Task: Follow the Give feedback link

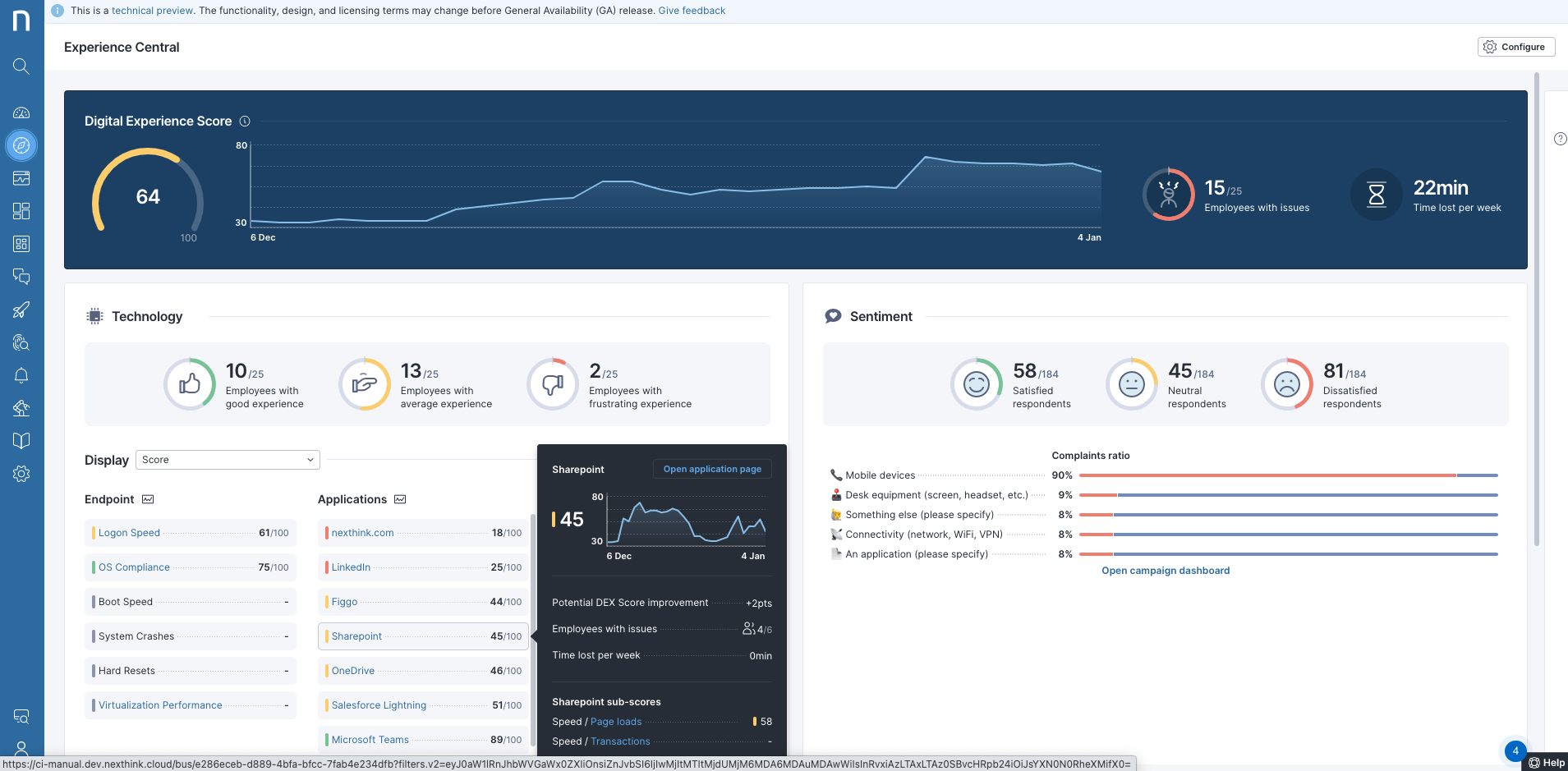Action: click(x=692, y=11)
